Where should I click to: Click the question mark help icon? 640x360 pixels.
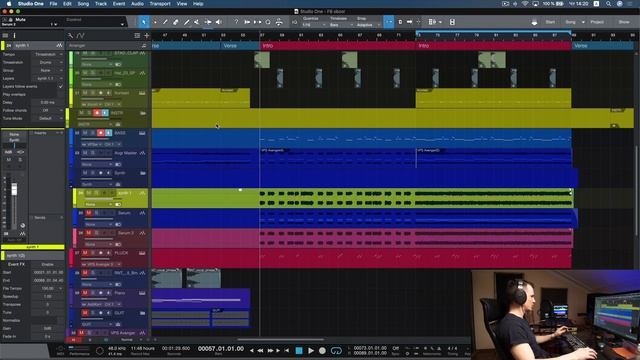[x=236, y=22]
